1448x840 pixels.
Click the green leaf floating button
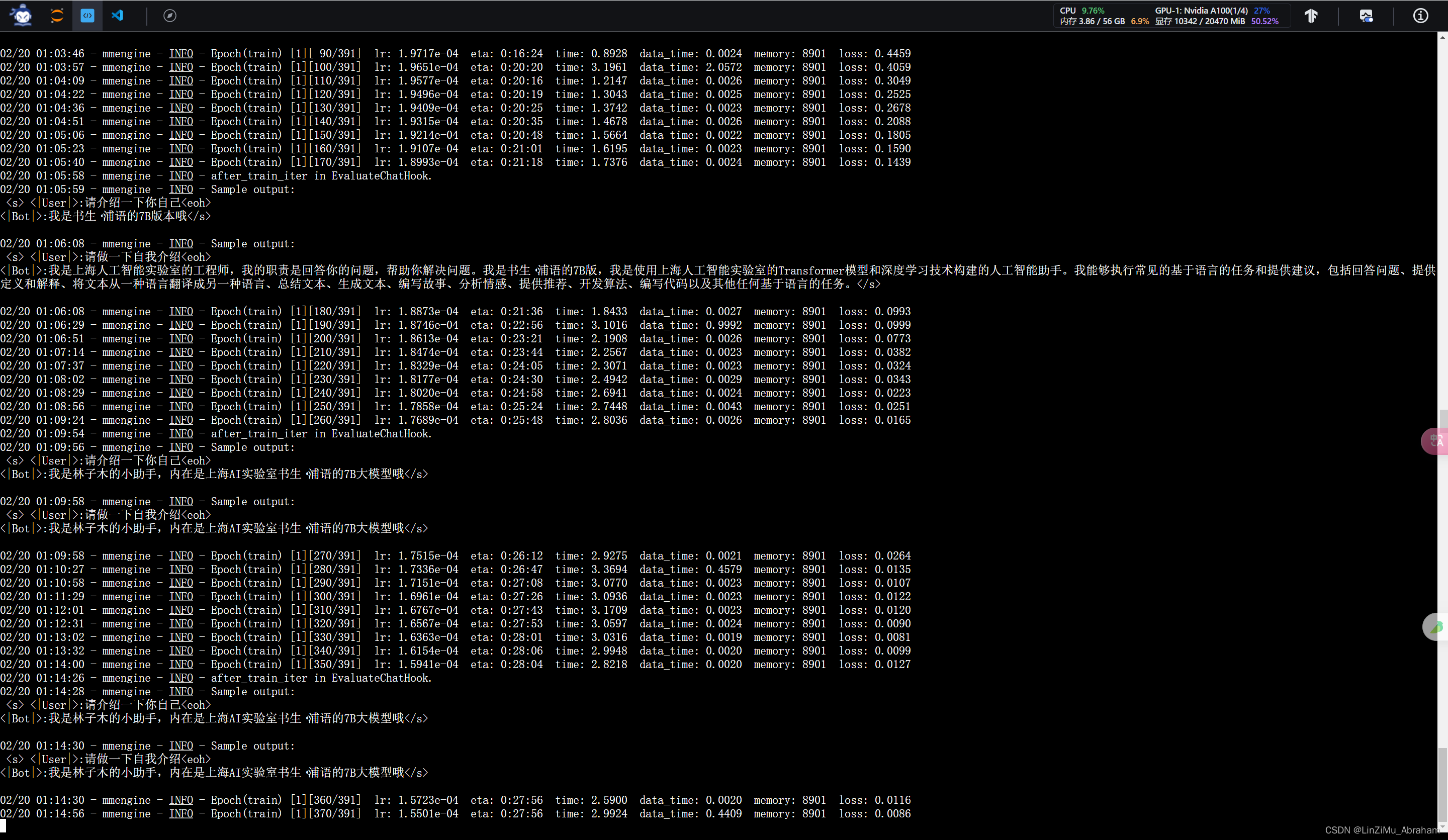[1435, 627]
